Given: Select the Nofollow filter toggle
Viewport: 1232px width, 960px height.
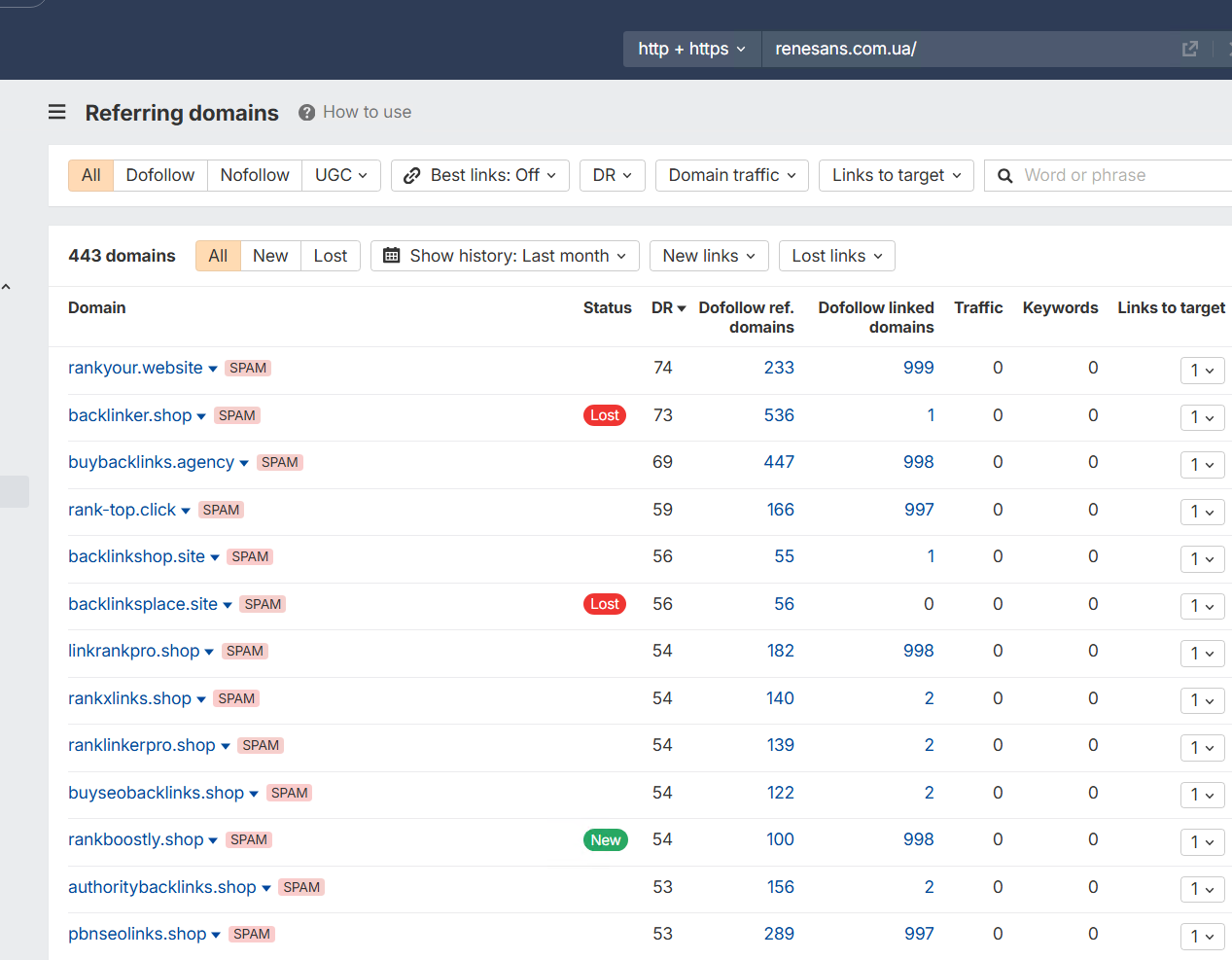Looking at the screenshot, I should (255, 175).
